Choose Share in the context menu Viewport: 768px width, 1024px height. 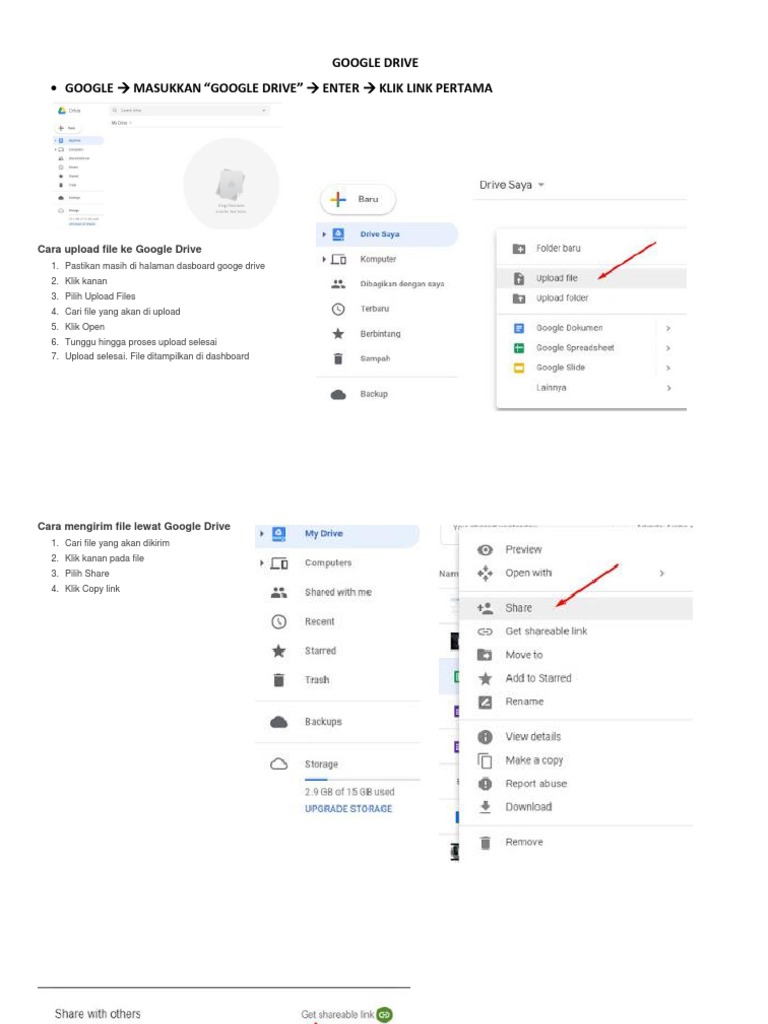pos(575,608)
